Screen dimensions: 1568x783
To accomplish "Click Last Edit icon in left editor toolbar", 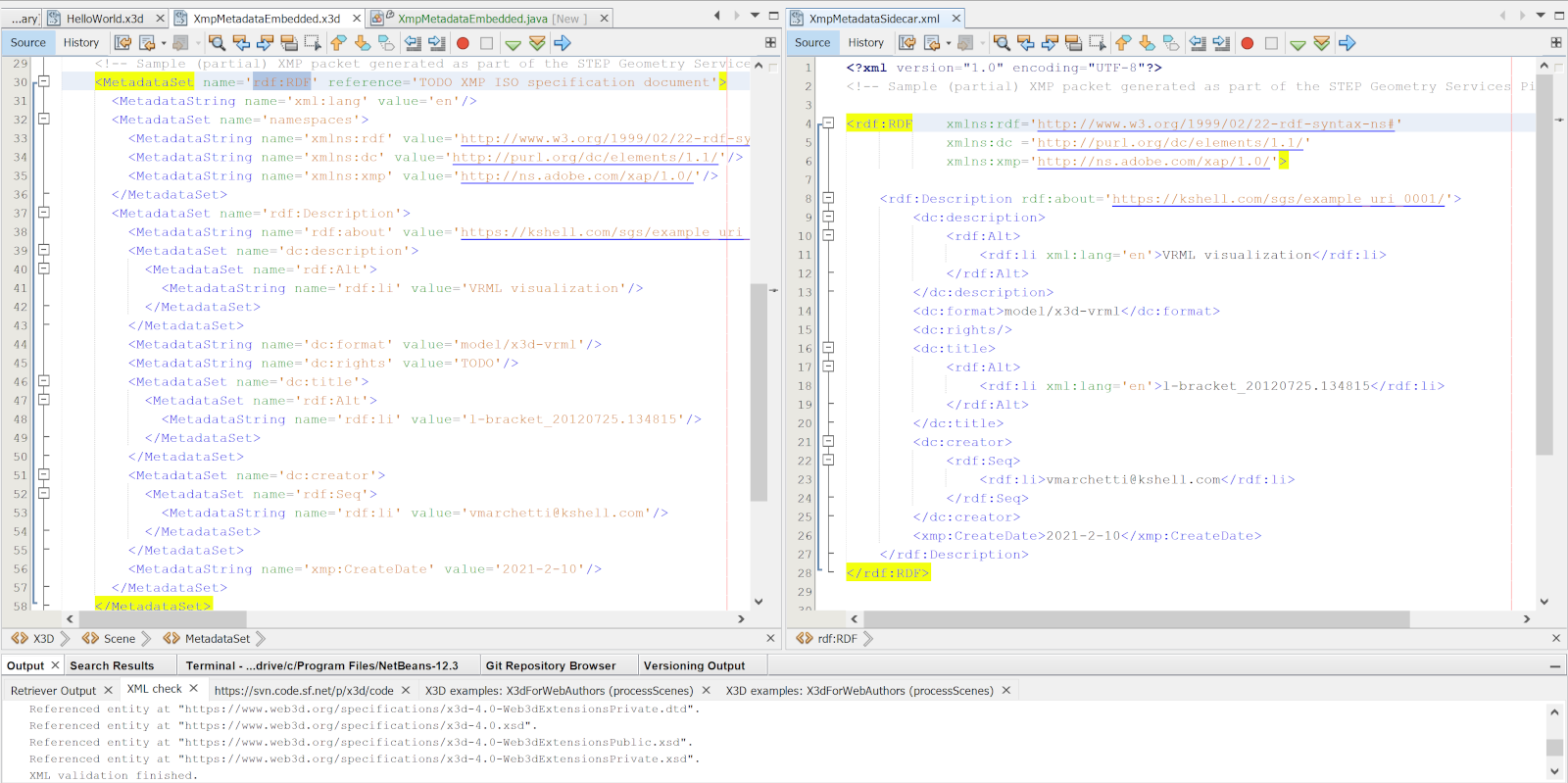I will (122, 43).
